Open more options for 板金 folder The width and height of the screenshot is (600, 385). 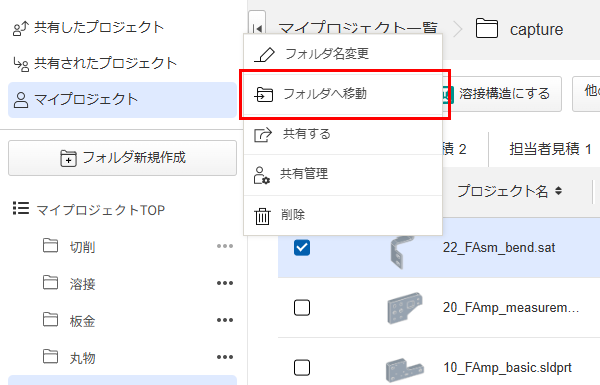click(225, 320)
